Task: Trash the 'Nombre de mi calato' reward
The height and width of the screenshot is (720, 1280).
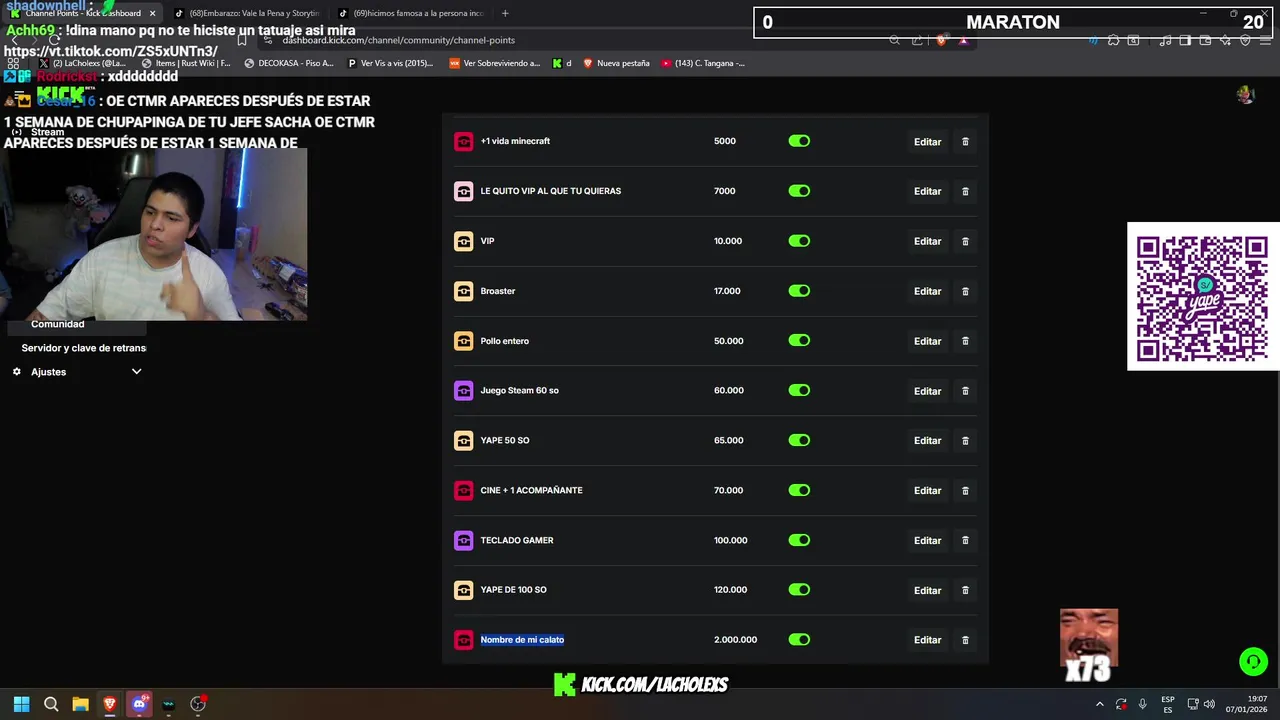Action: [965, 640]
